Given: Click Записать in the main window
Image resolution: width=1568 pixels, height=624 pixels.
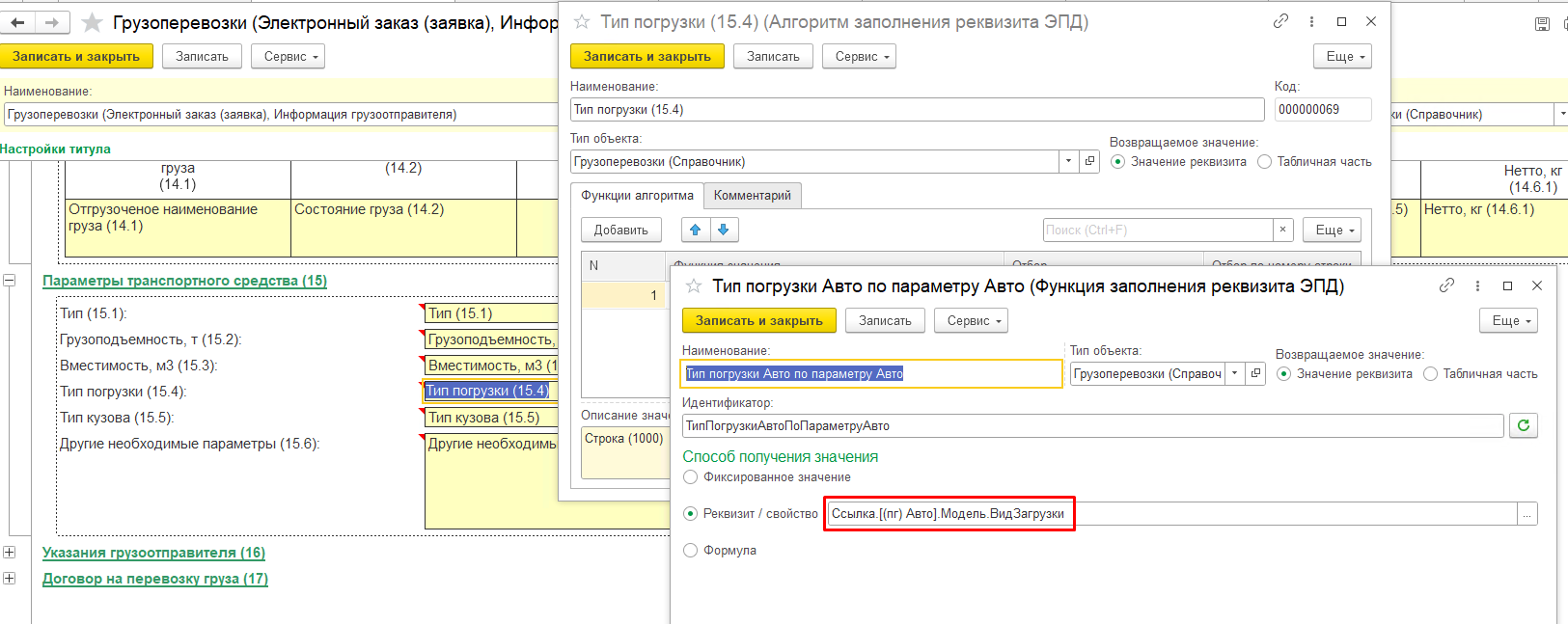Looking at the screenshot, I should [203, 56].
